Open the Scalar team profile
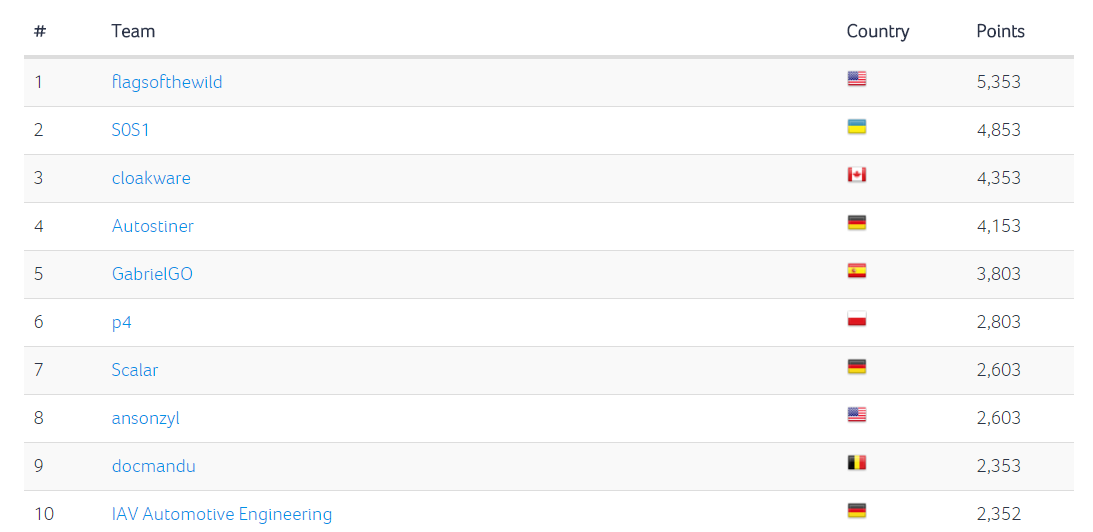The height and width of the screenshot is (532, 1093). click(x=135, y=370)
